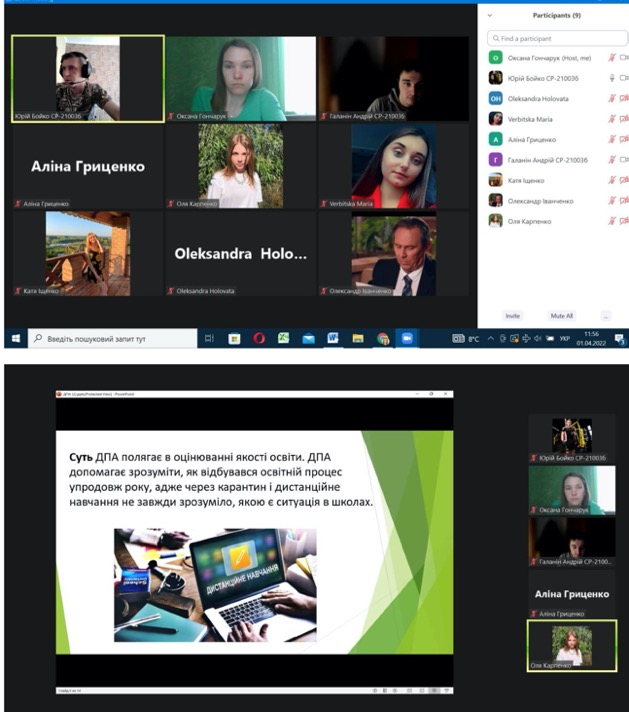Viewport: 629px width, 712px height.
Task: Open File Explorer from the taskbar
Action: (x=358, y=339)
